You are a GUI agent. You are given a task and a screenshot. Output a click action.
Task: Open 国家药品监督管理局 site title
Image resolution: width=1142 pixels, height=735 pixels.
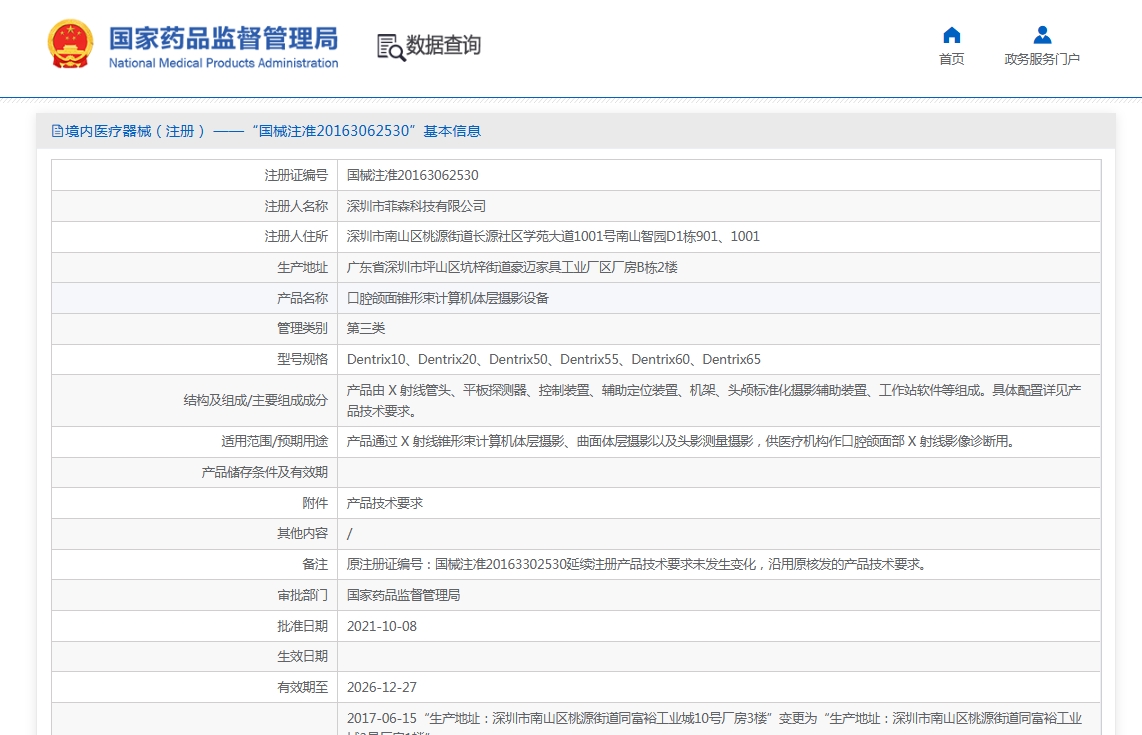[x=224, y=38]
